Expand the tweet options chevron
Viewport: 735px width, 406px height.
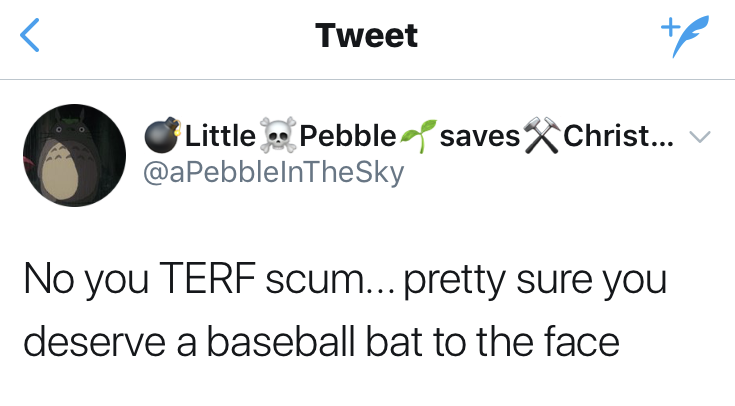702,137
